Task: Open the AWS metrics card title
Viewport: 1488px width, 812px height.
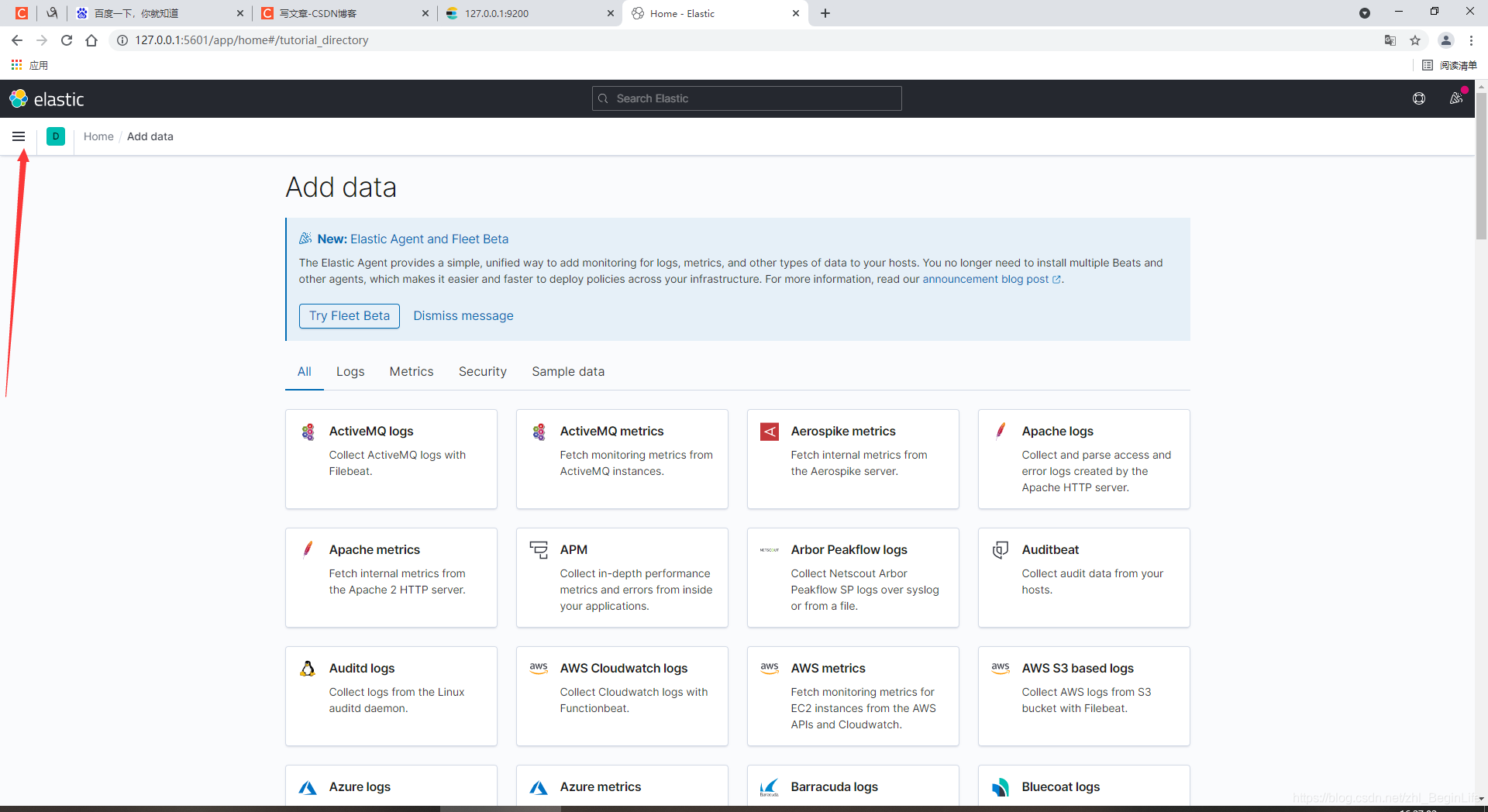Action: click(x=828, y=668)
